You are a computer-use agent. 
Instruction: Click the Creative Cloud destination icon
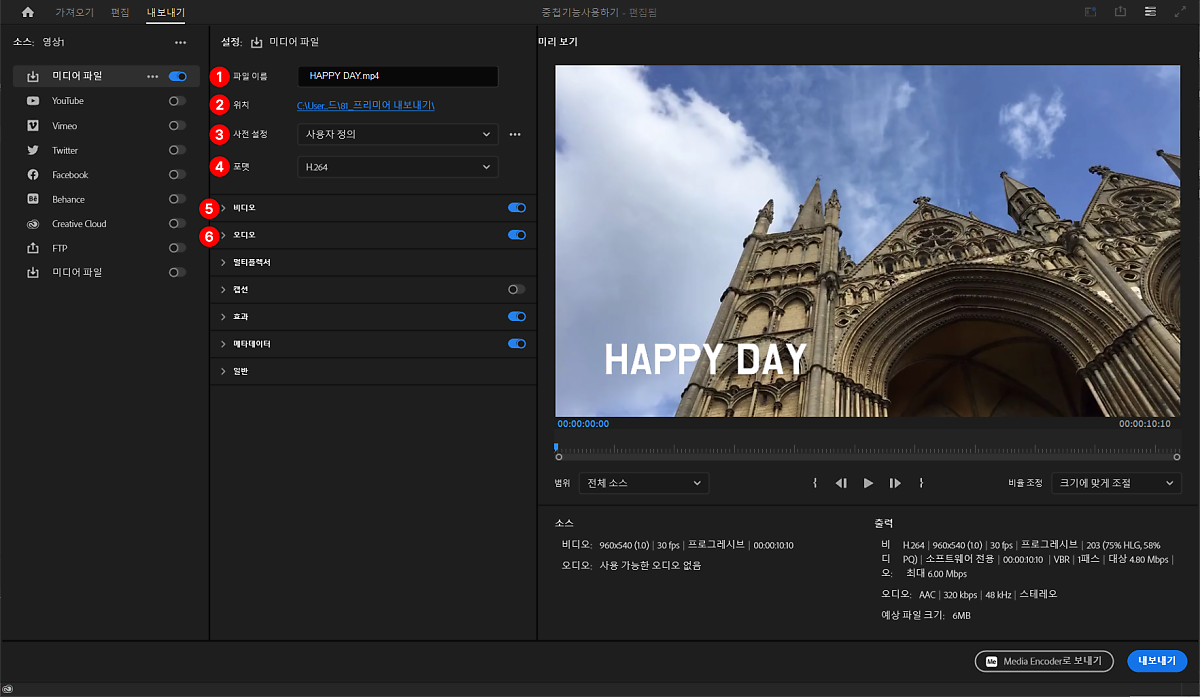pos(33,224)
